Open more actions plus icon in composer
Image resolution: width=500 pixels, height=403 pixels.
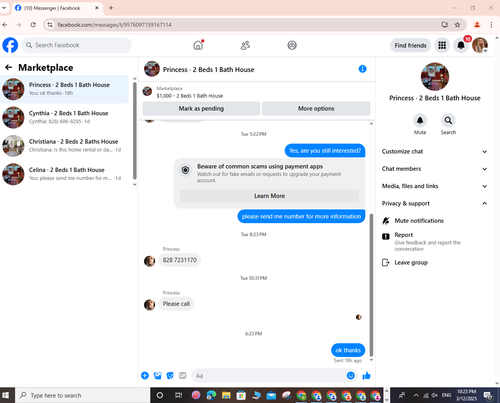(x=145, y=376)
